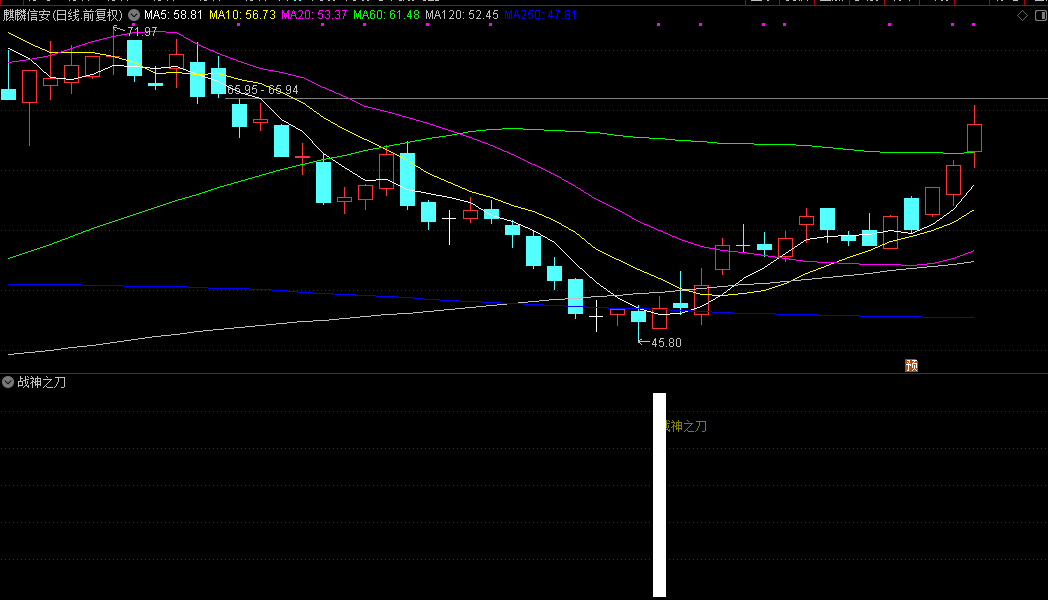Click the green MA60: 61.48 label
Screen dimensions: 1048x600
[386, 15]
